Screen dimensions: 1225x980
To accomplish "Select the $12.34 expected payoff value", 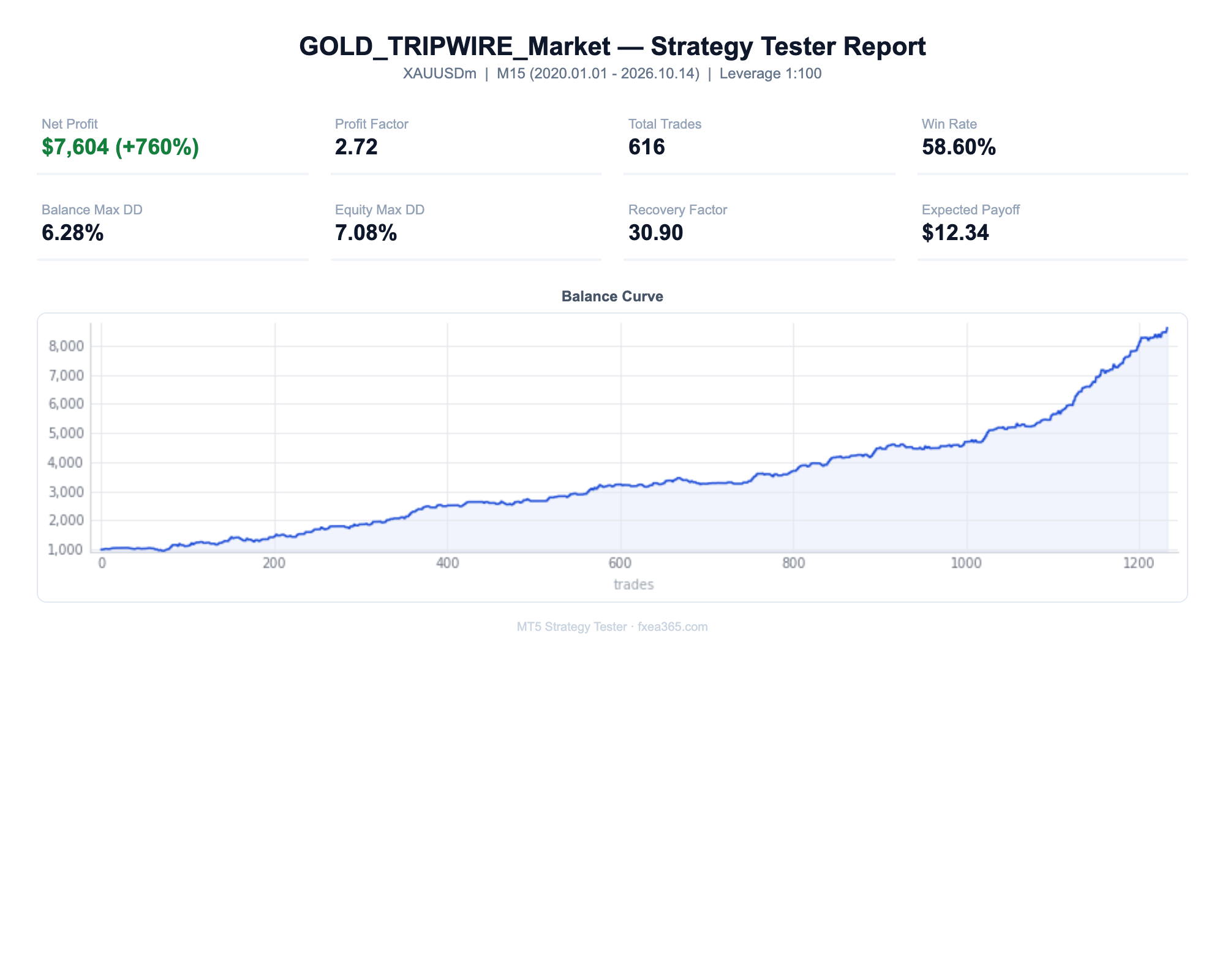I will pyautogui.click(x=955, y=233).
